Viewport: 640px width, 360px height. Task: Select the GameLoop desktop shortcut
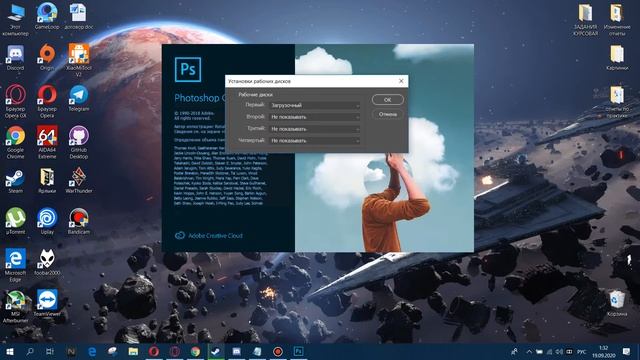point(47,16)
